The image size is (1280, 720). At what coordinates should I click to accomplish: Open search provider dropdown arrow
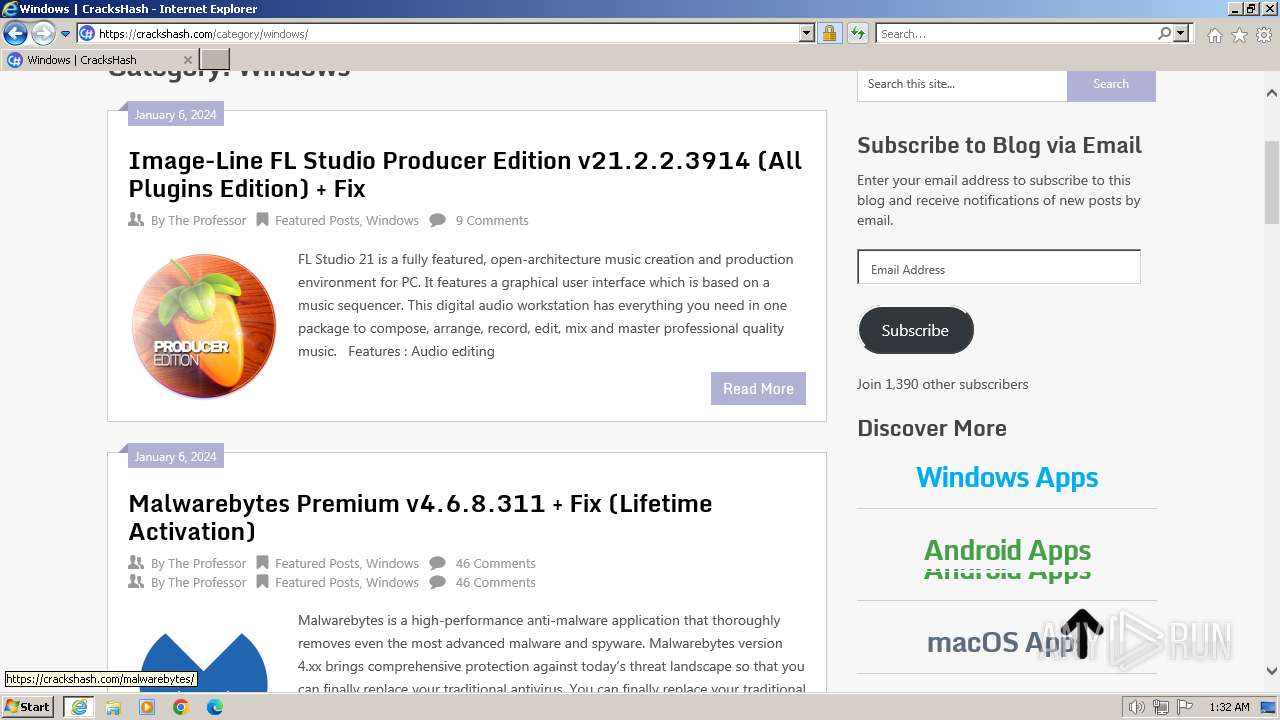tap(1181, 34)
